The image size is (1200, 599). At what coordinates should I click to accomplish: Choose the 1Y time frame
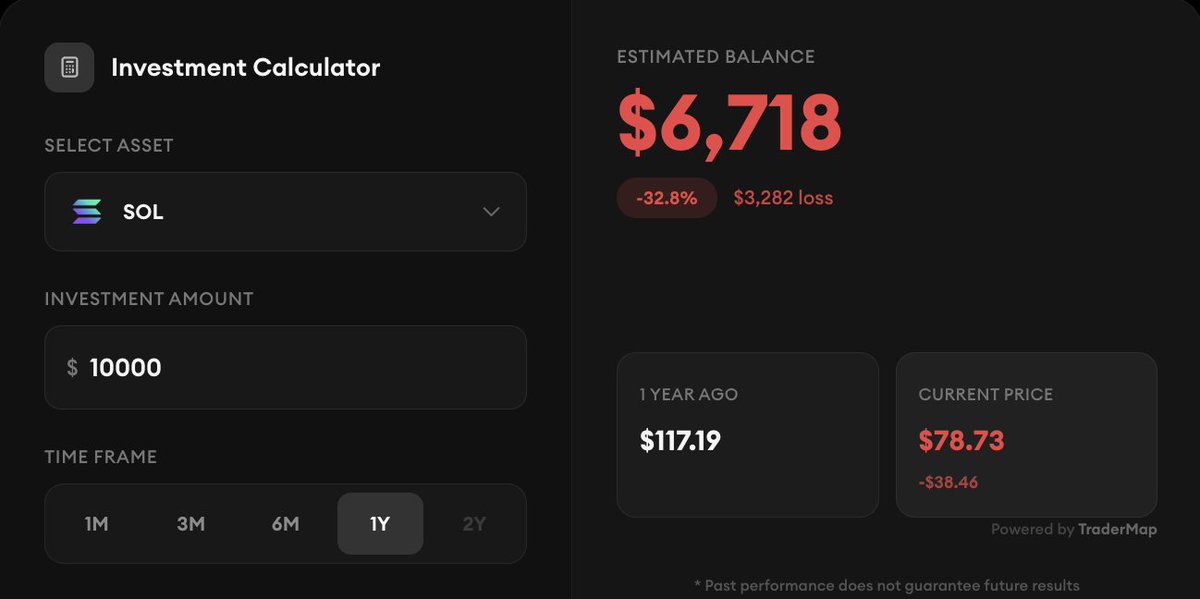tap(380, 524)
